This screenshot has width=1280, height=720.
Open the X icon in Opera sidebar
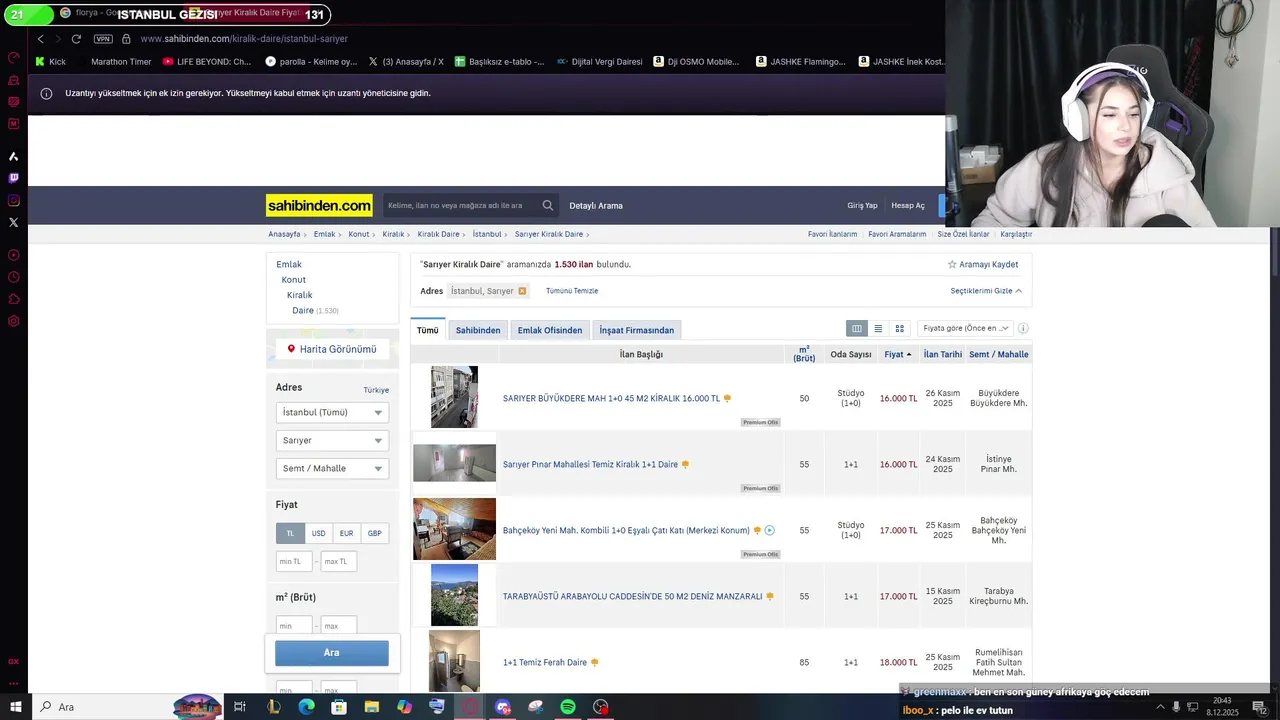14,222
